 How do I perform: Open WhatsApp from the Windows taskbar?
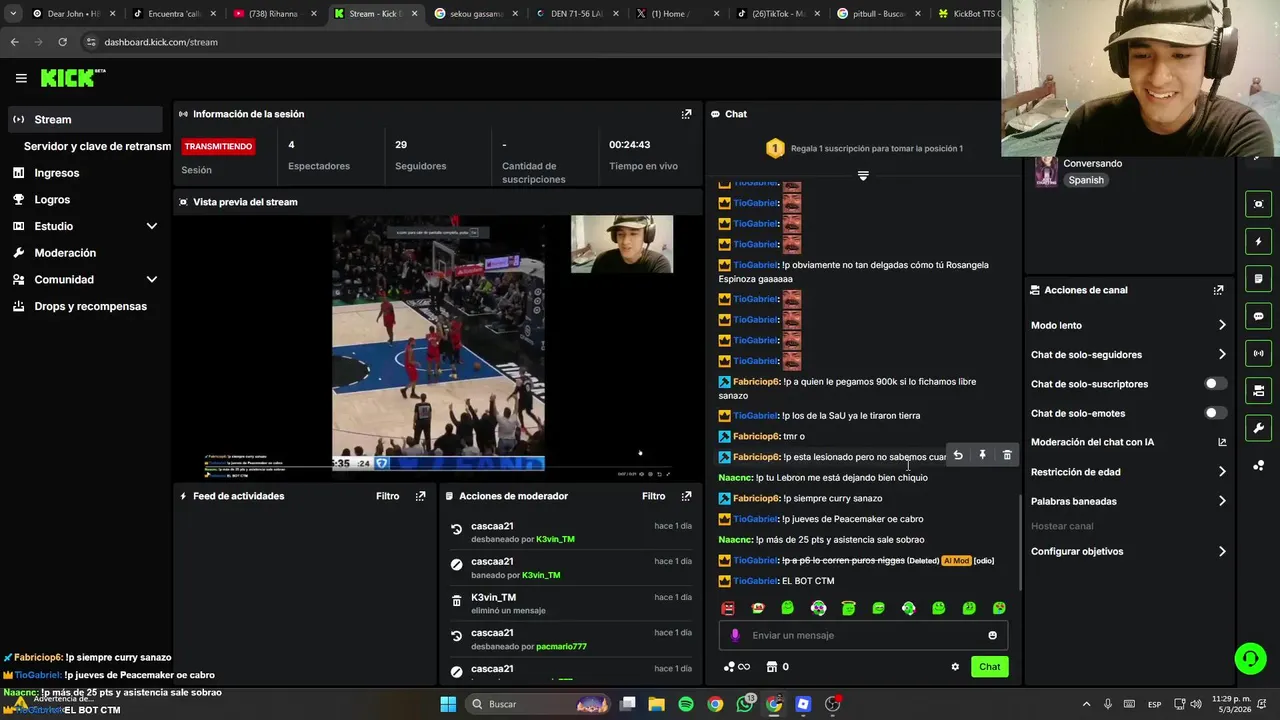click(x=745, y=704)
